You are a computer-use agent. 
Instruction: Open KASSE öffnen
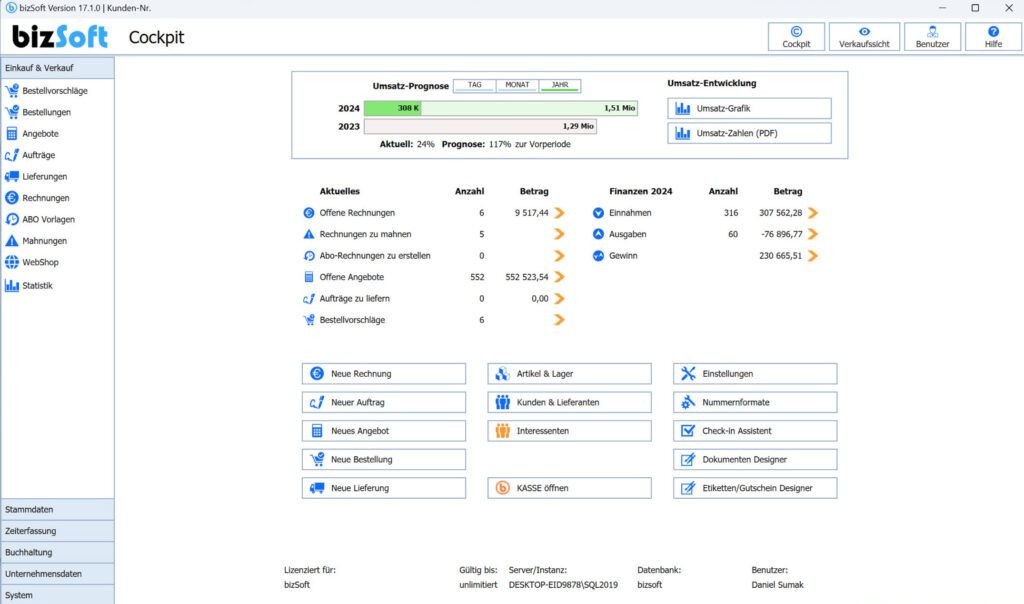click(568, 488)
